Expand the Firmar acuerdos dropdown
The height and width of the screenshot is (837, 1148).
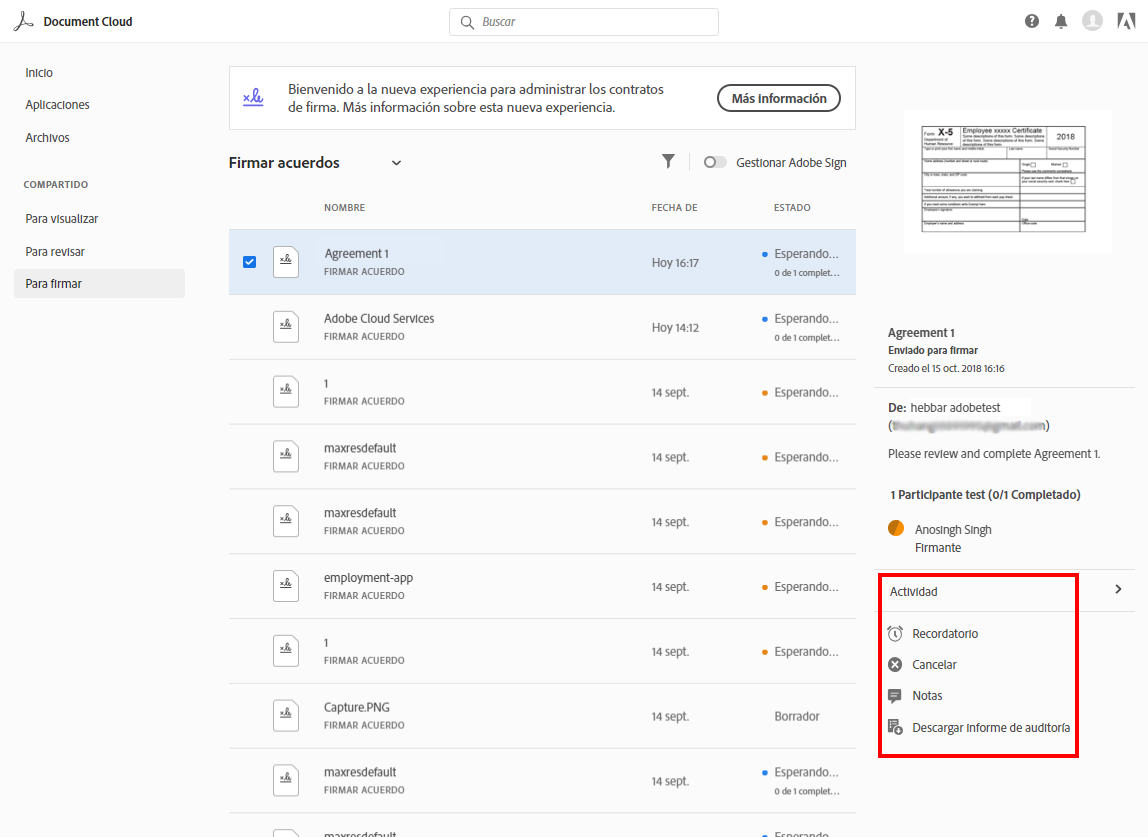(396, 163)
